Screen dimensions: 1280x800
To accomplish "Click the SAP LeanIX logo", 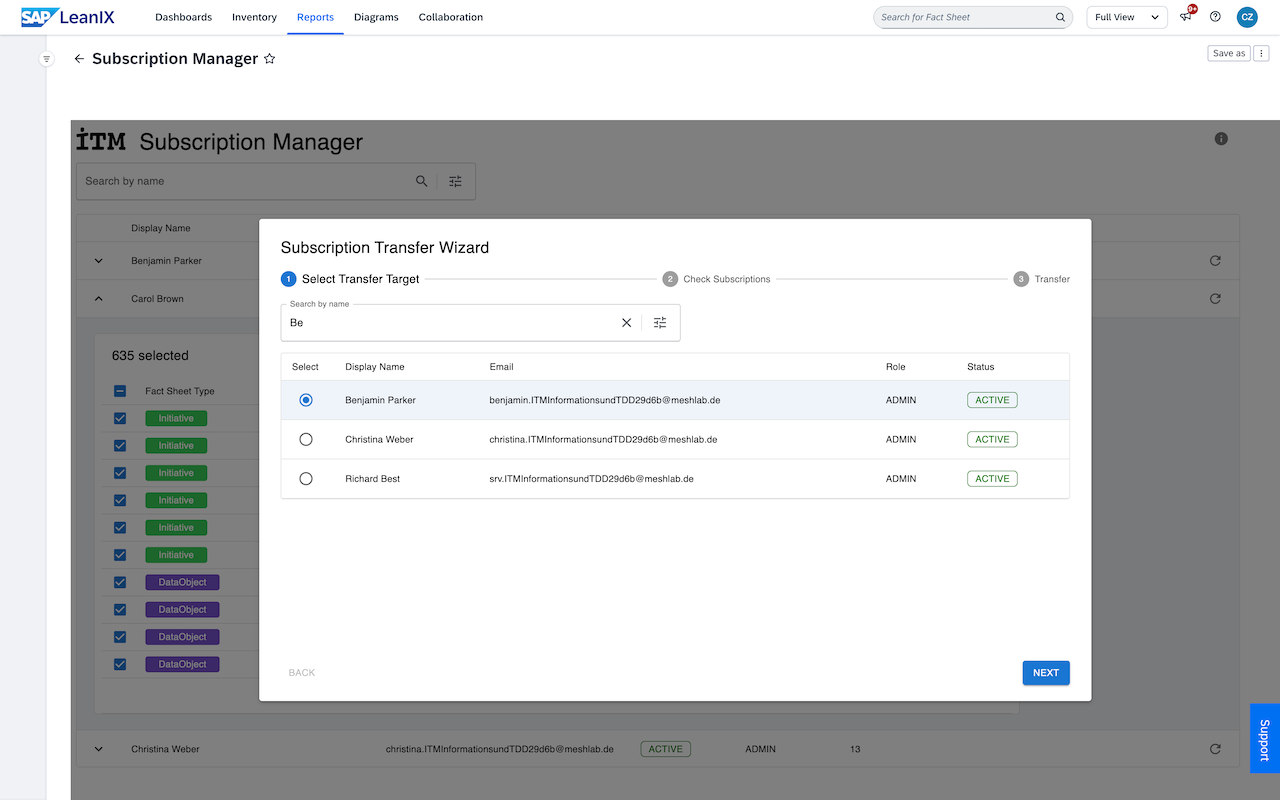I will pyautogui.click(x=68, y=17).
